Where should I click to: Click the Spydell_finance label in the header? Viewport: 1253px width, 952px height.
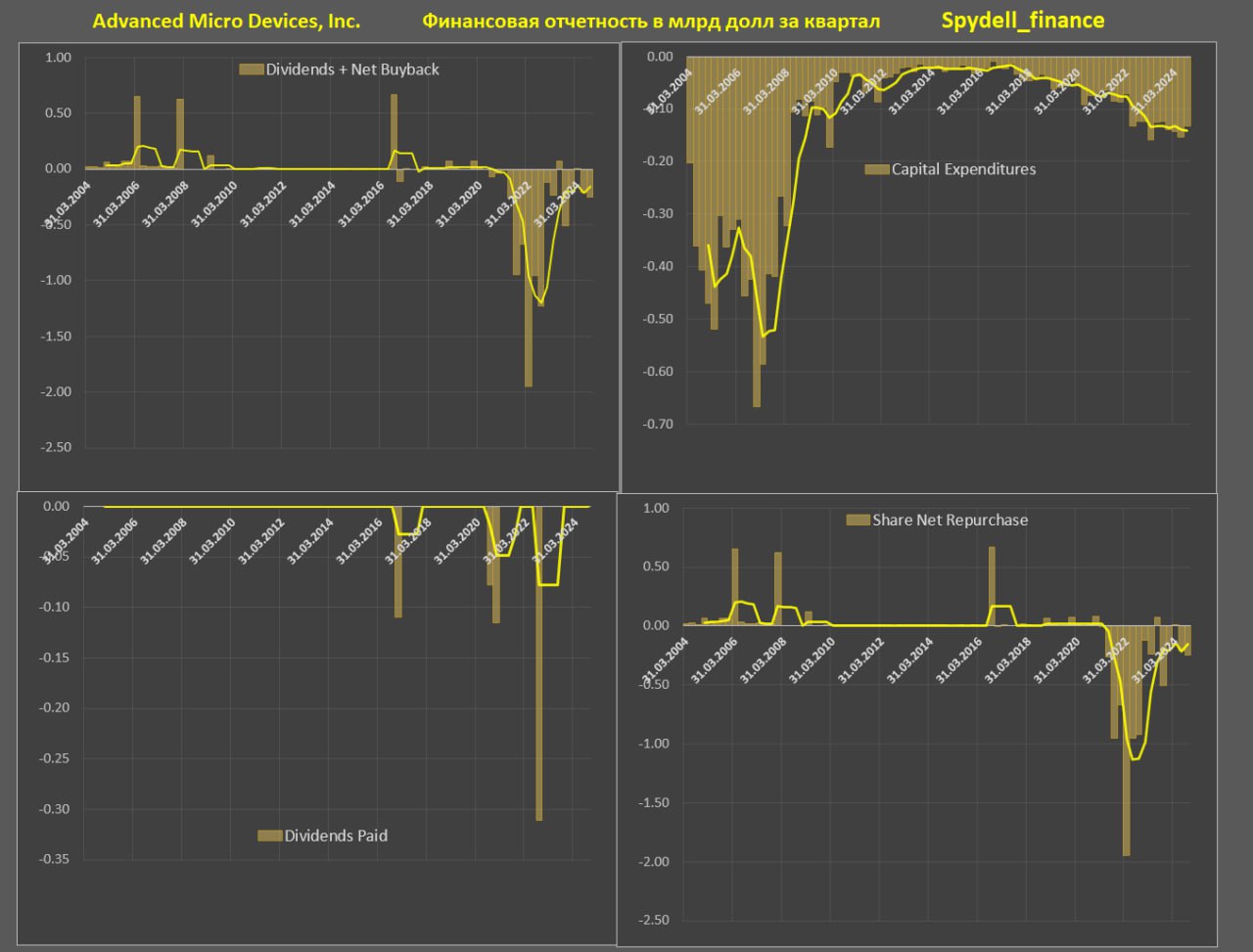point(1022,21)
